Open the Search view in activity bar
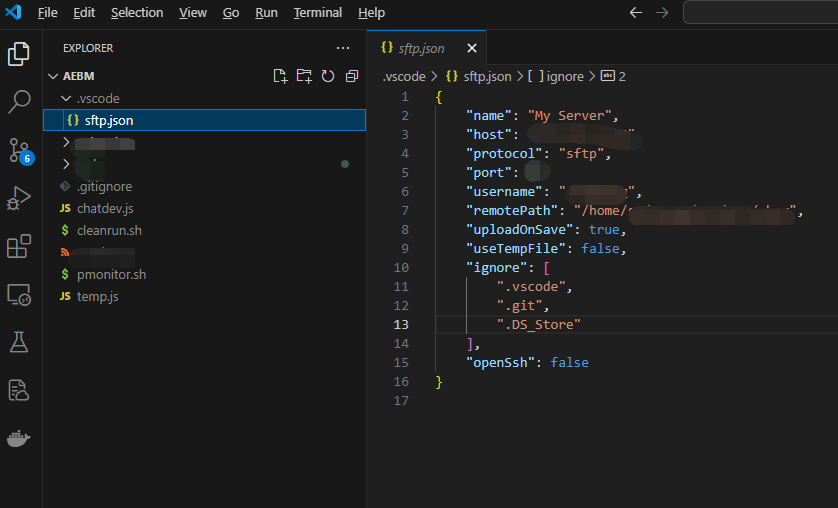 tap(20, 101)
